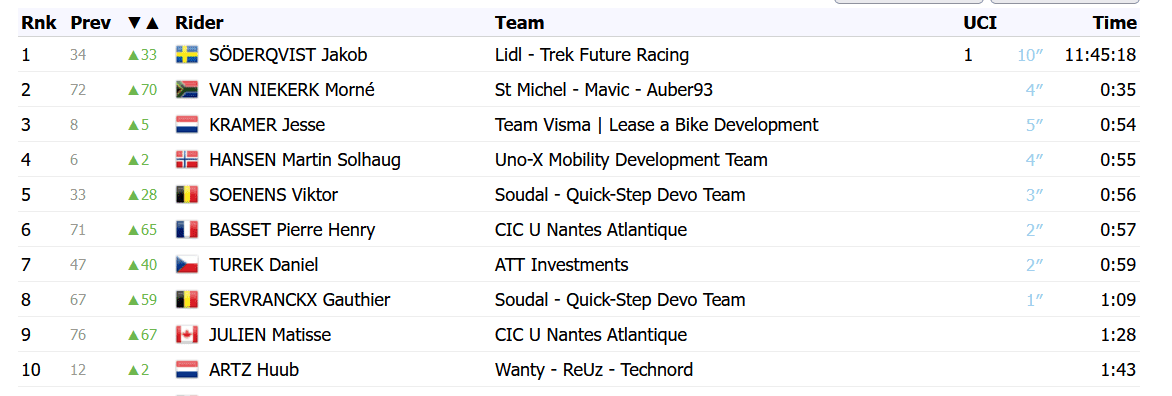Click the Czech flag next to Turek
Viewport: 1172px width, 396px height.
186,264
